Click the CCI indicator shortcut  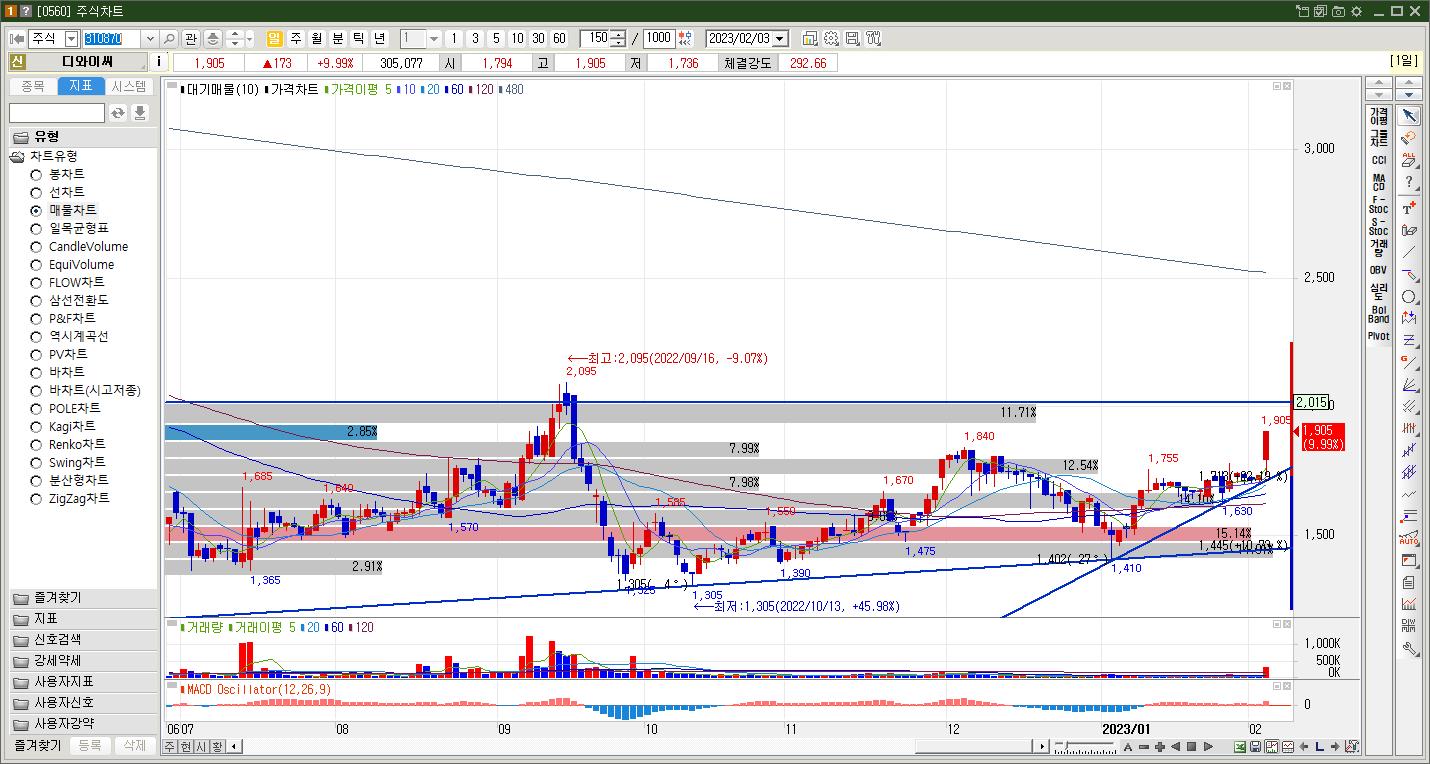tap(1379, 160)
